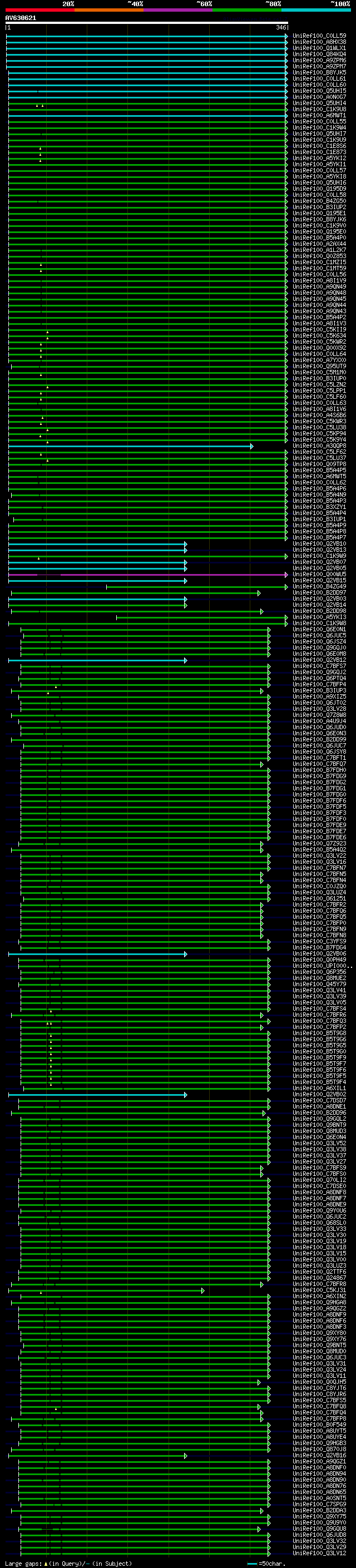Click the yellow large-gap triangle in the bottom legend
Screen dimensions: 356x1568
[x=46, y=1563]
